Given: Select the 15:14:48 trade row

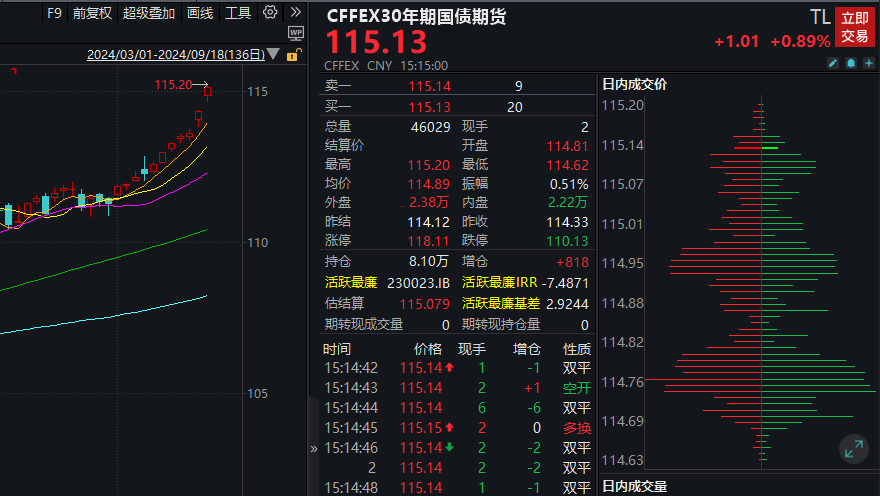Looking at the screenshot, I should pos(457,488).
